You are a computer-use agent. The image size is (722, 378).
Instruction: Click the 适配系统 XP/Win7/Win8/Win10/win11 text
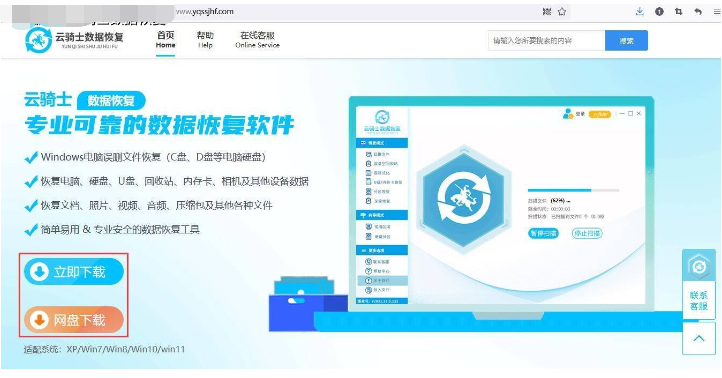[x=105, y=349]
